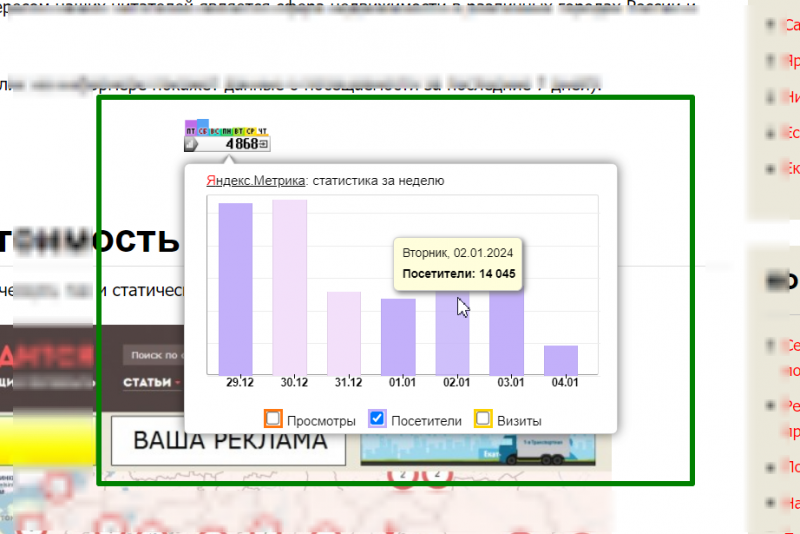
Task: Select the 04.01 bar in the chart
Action: point(561,361)
